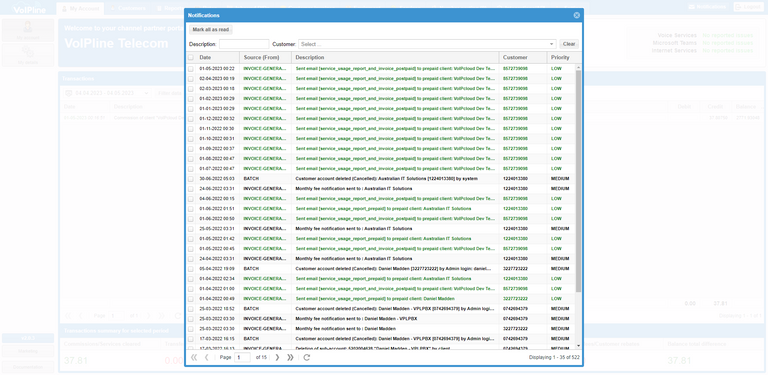Click customer 1224013380 in the 30-06-2022 row
The image size is (768, 375).
[515, 179]
